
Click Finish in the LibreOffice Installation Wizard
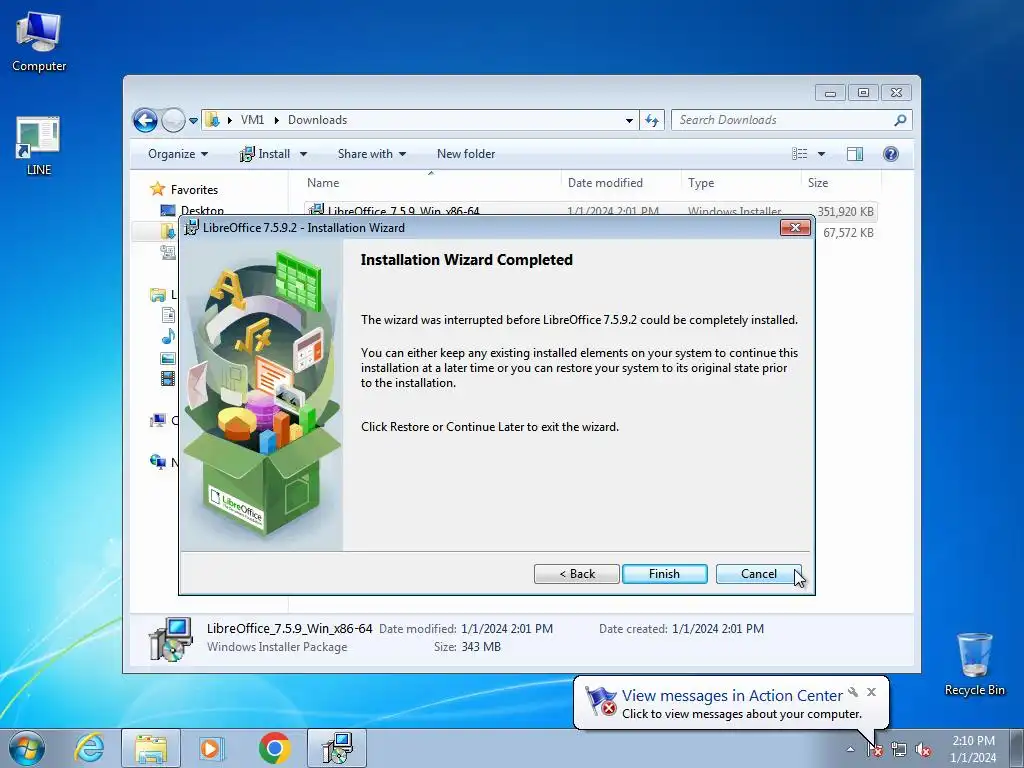click(664, 573)
